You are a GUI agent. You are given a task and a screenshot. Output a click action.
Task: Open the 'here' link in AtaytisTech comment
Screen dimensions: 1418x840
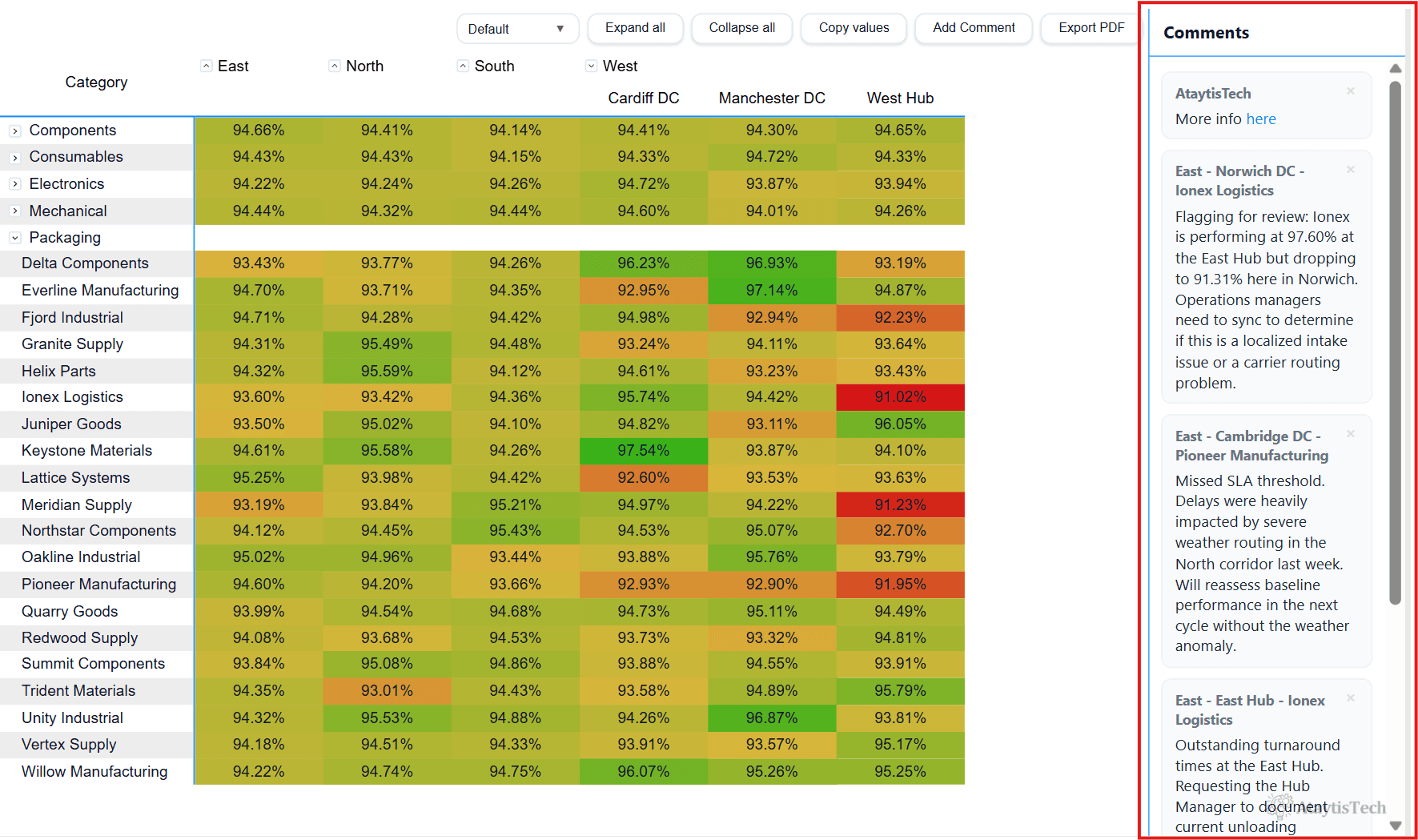click(x=1261, y=119)
